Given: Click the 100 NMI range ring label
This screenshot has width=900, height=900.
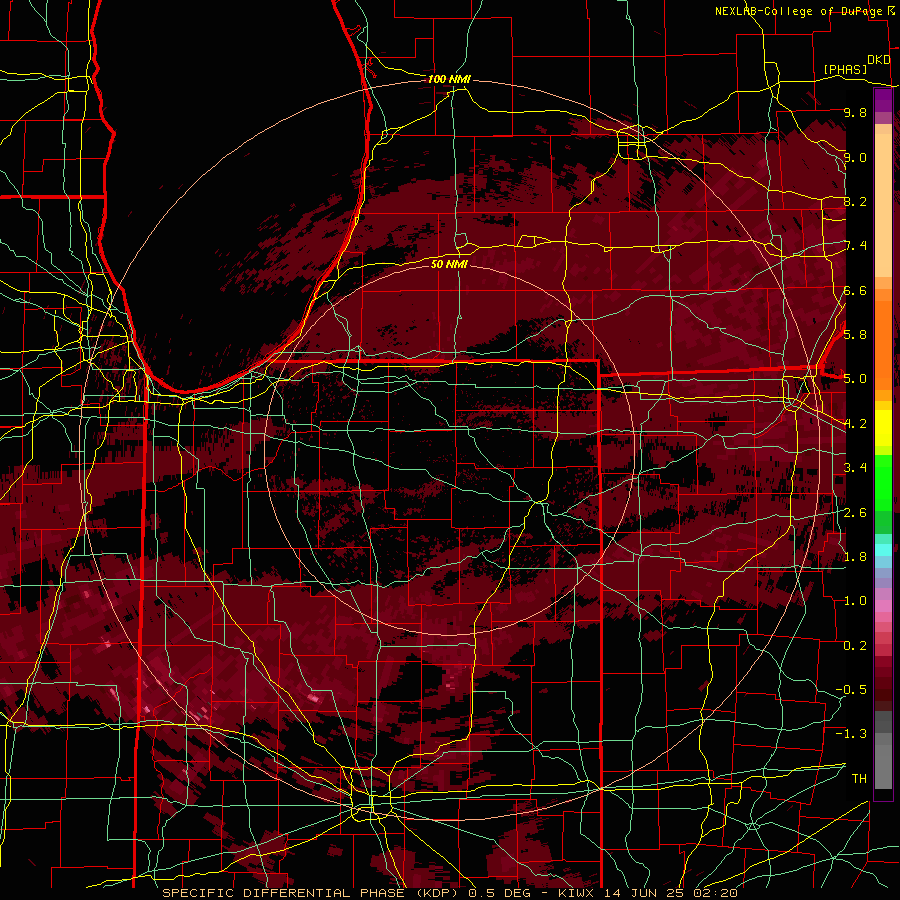Looking at the screenshot, I should tap(449, 79).
